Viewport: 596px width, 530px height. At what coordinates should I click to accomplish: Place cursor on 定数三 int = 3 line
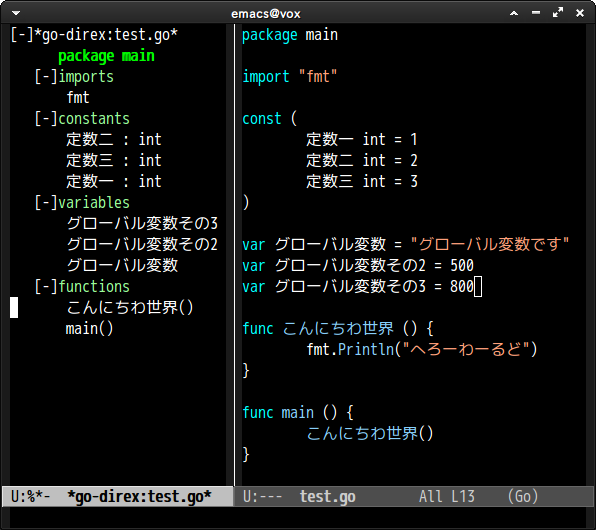point(362,181)
